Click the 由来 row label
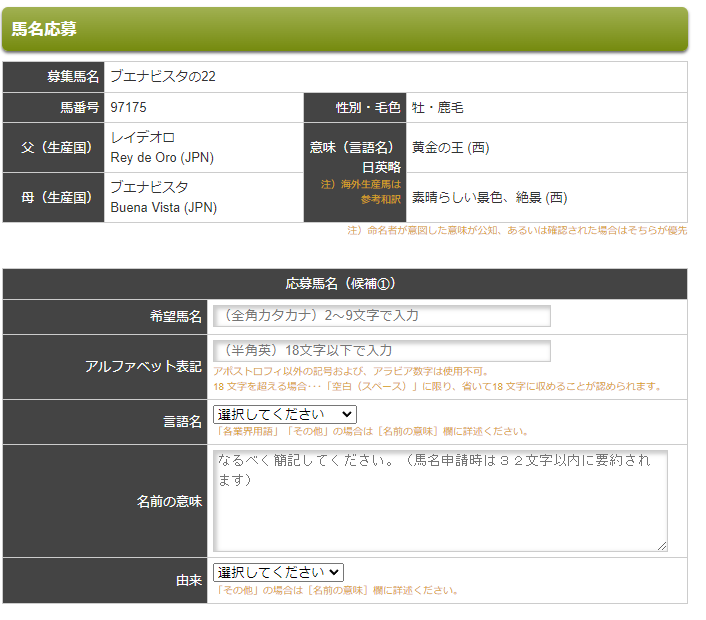 tap(189, 580)
